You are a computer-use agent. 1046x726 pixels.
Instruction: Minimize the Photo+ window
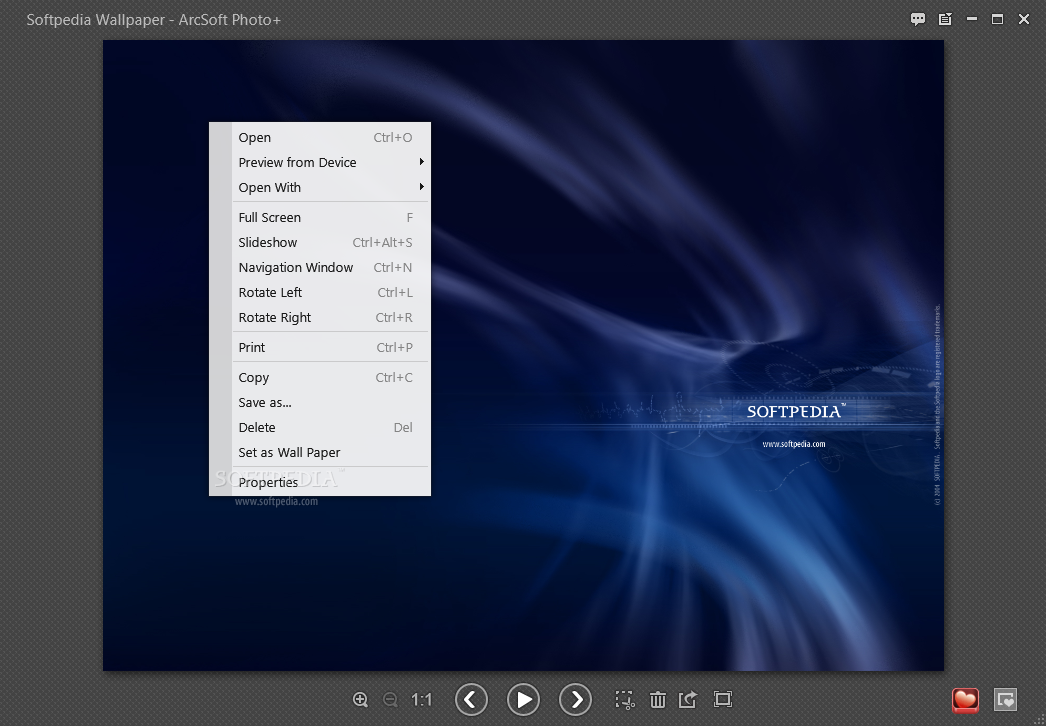(972, 19)
